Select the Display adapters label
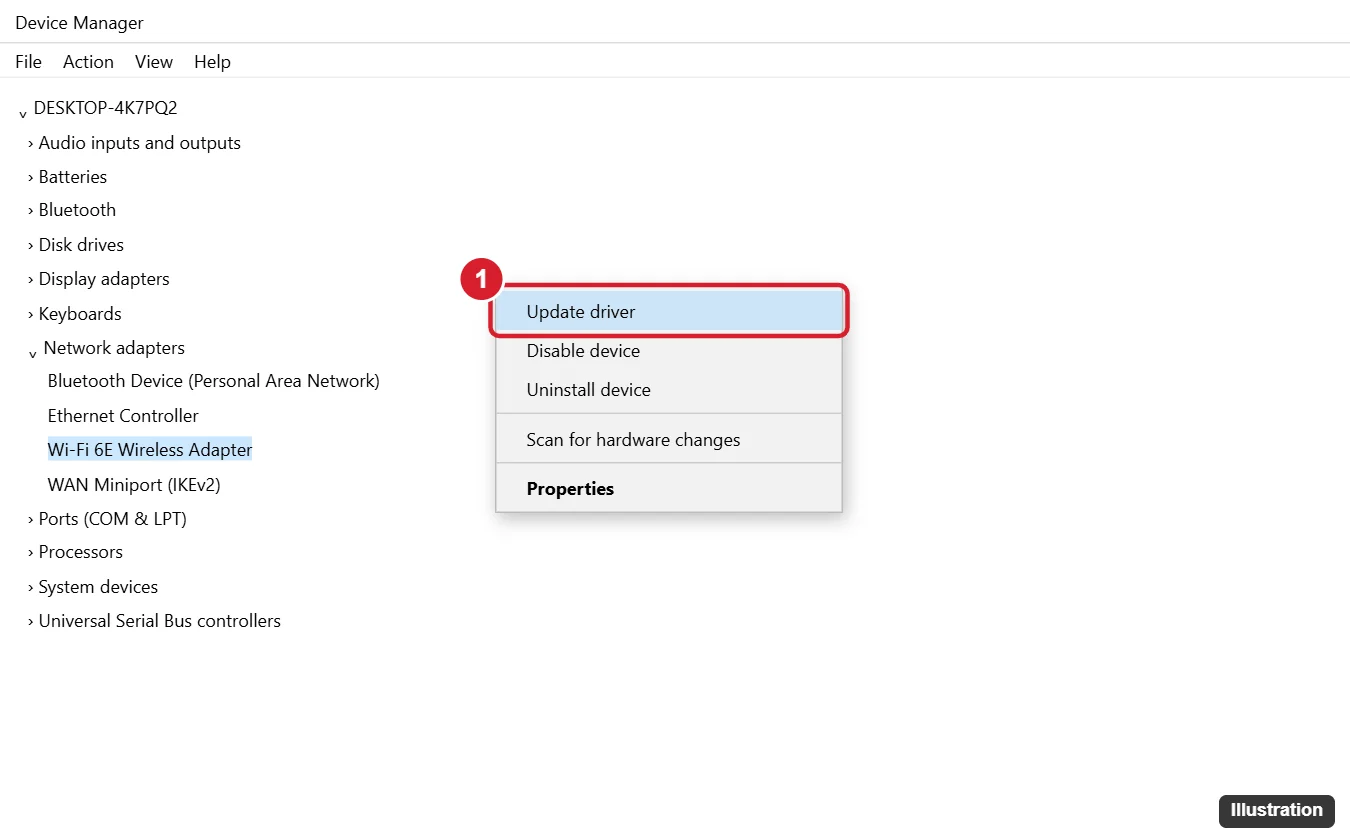This screenshot has height=840, width=1350. pyautogui.click(x=104, y=279)
